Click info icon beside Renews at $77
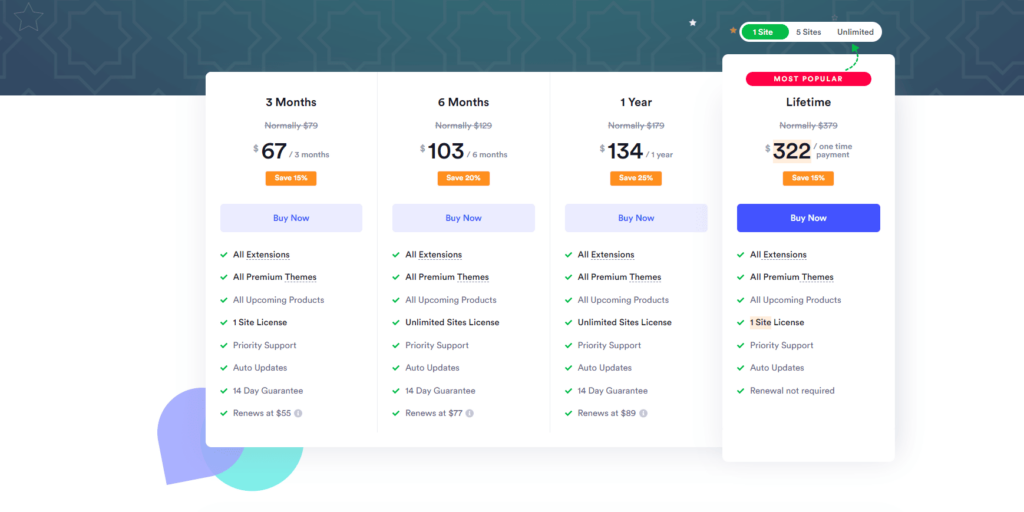1024x512 pixels. tap(470, 413)
